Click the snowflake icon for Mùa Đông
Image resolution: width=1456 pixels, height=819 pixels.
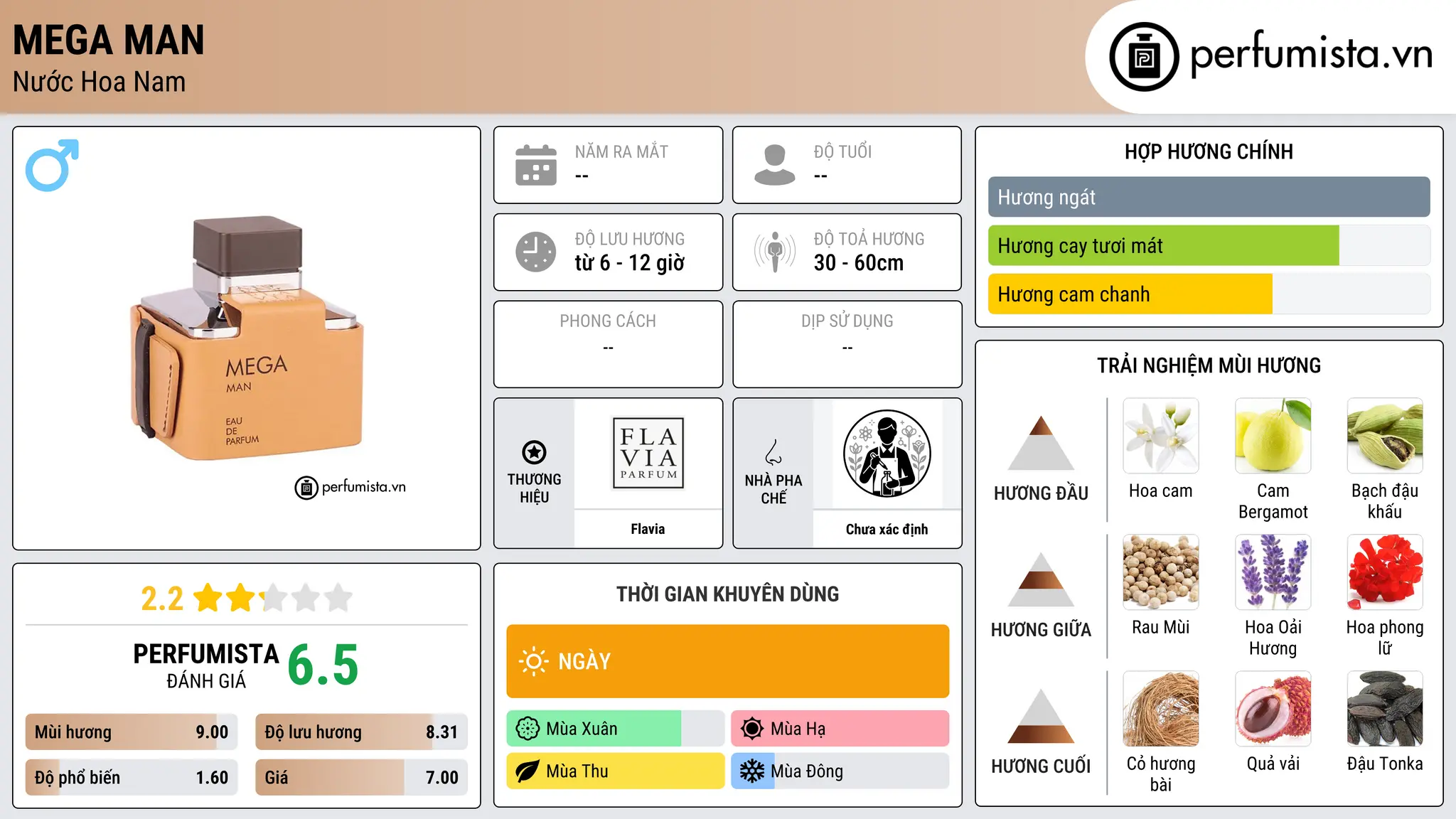[751, 771]
